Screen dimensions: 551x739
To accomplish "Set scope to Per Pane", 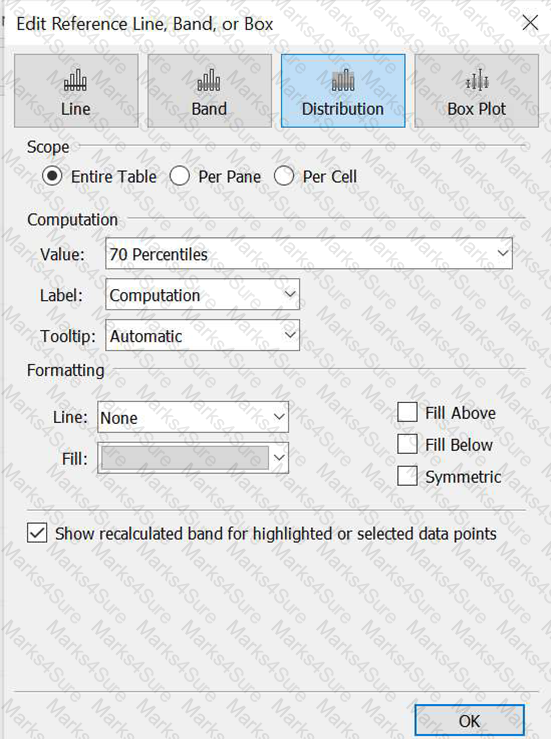I will pos(180,176).
